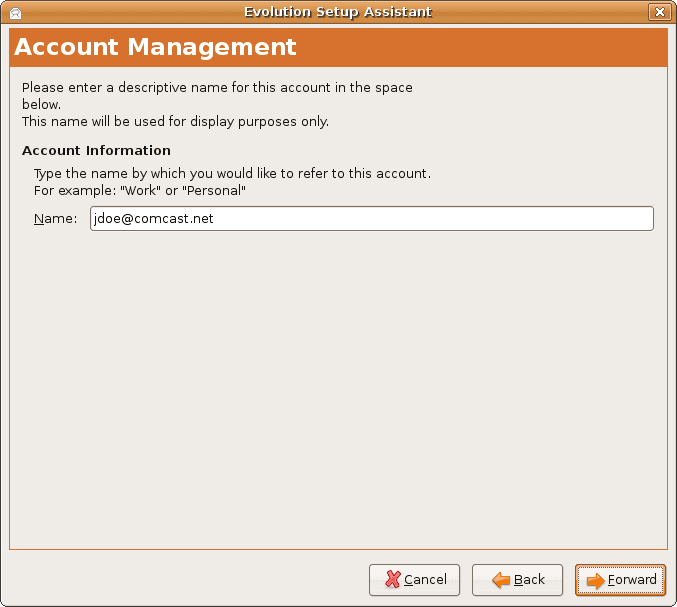Click the red X icon on Cancel
This screenshot has width=677, height=607.
(x=392, y=580)
